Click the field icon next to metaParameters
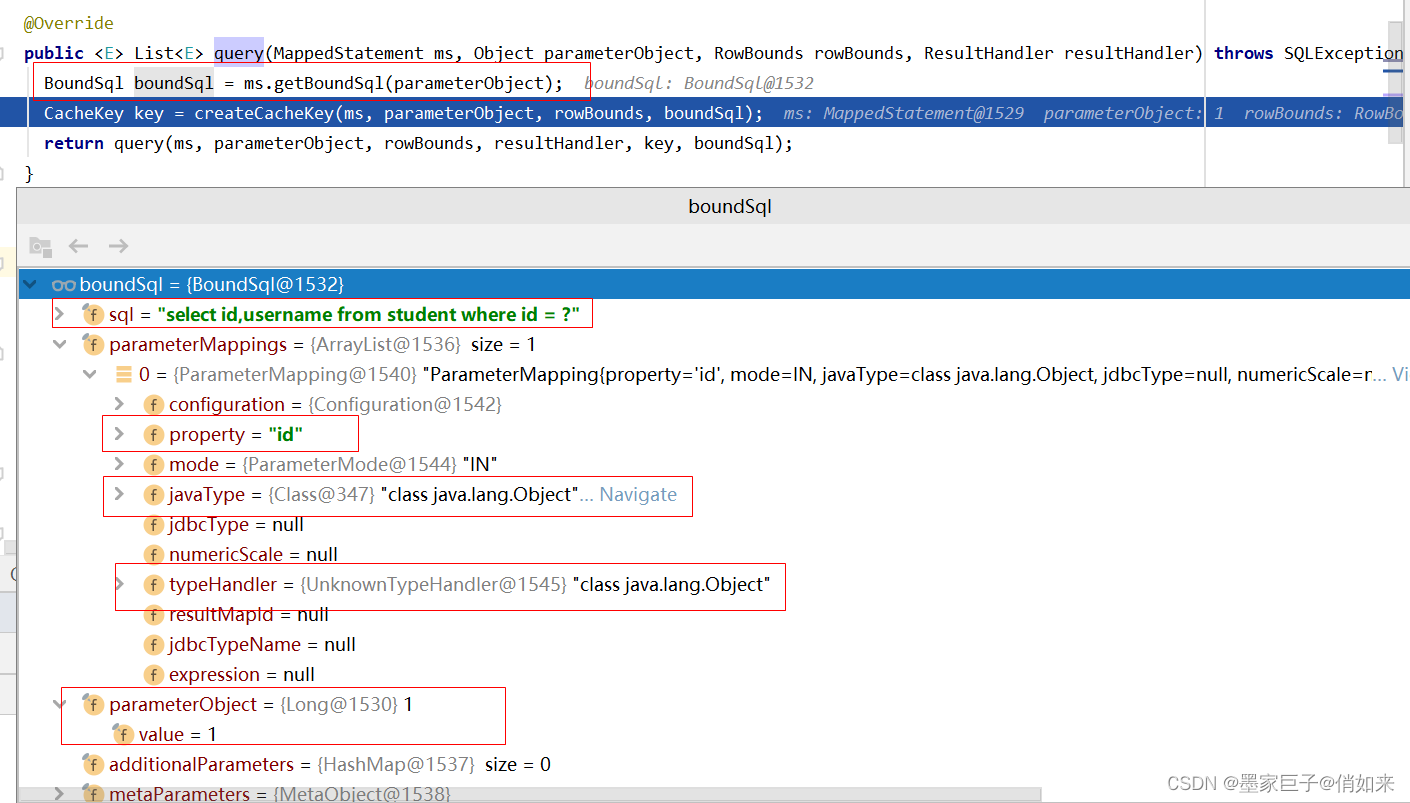The width and height of the screenshot is (1410, 803). coord(93,794)
